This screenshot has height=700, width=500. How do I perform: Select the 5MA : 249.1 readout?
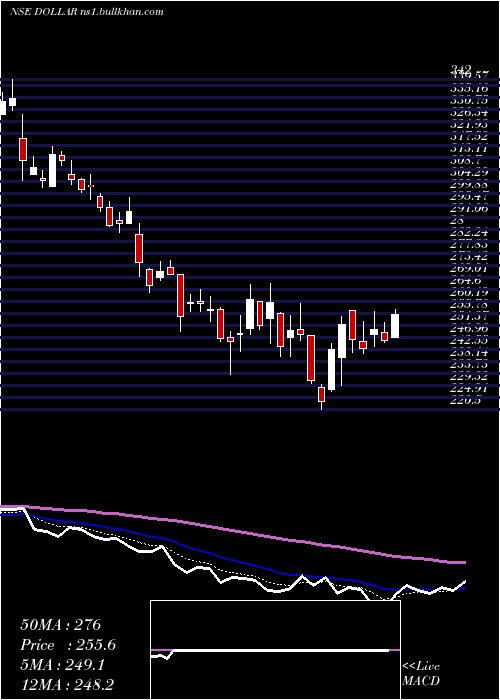point(62,665)
